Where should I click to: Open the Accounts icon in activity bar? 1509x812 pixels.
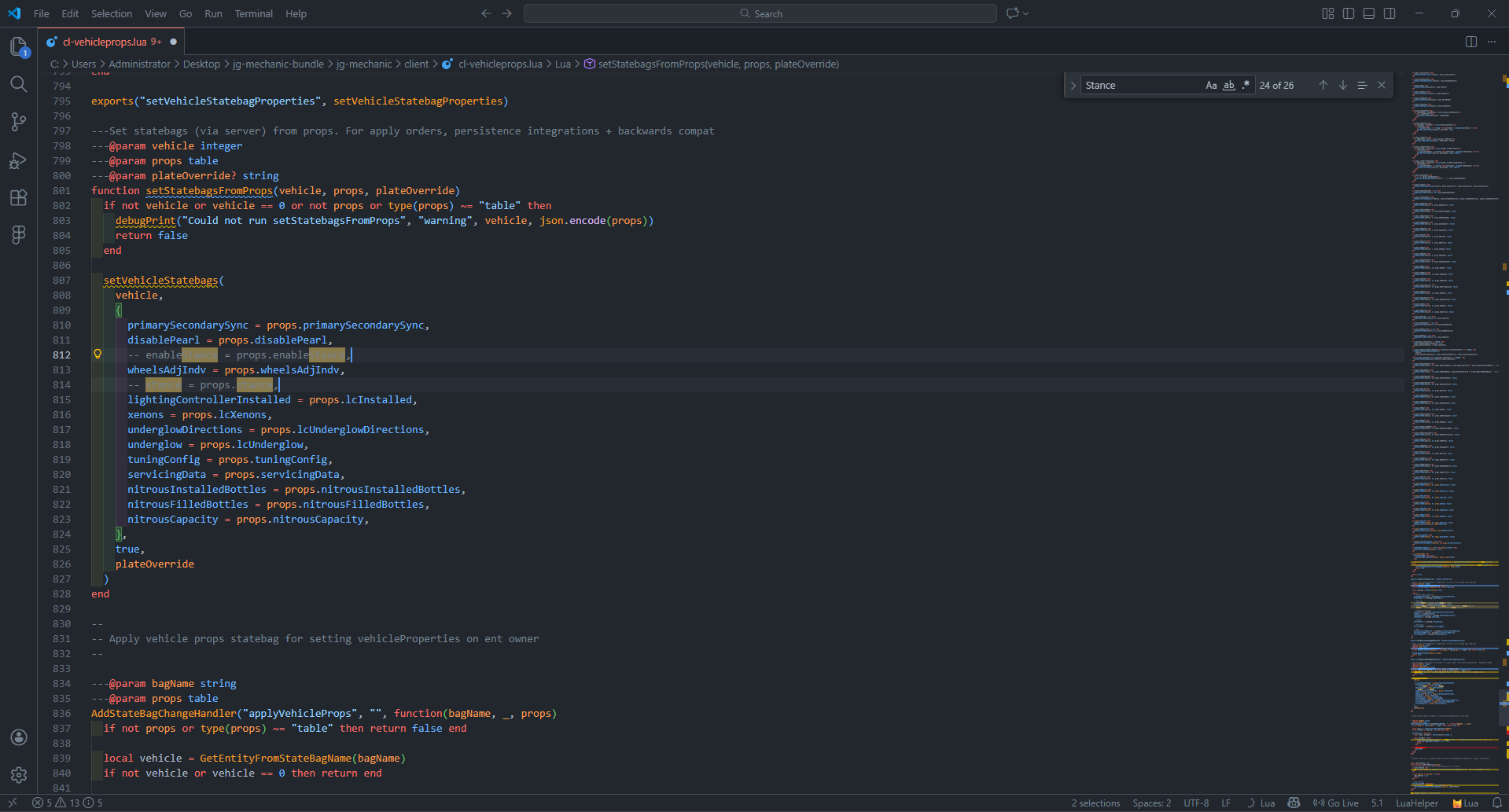[x=19, y=737]
